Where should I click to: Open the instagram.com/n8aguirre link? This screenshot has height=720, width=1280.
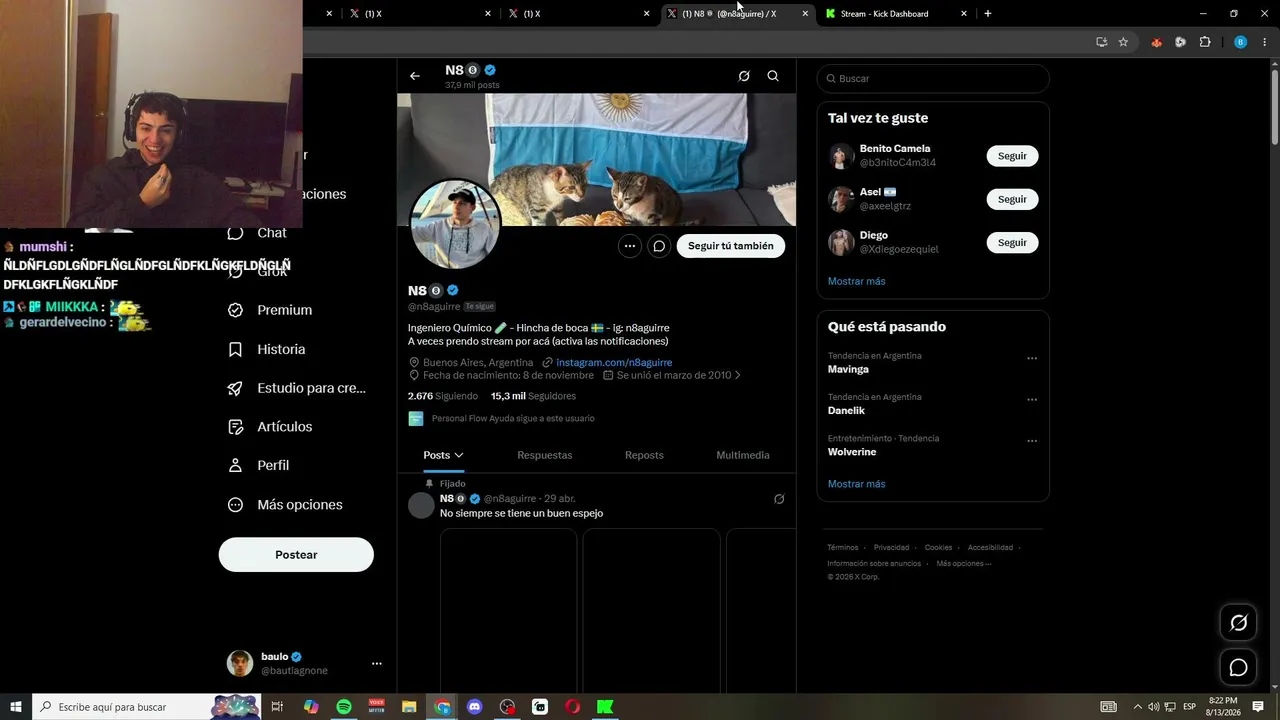pos(614,362)
